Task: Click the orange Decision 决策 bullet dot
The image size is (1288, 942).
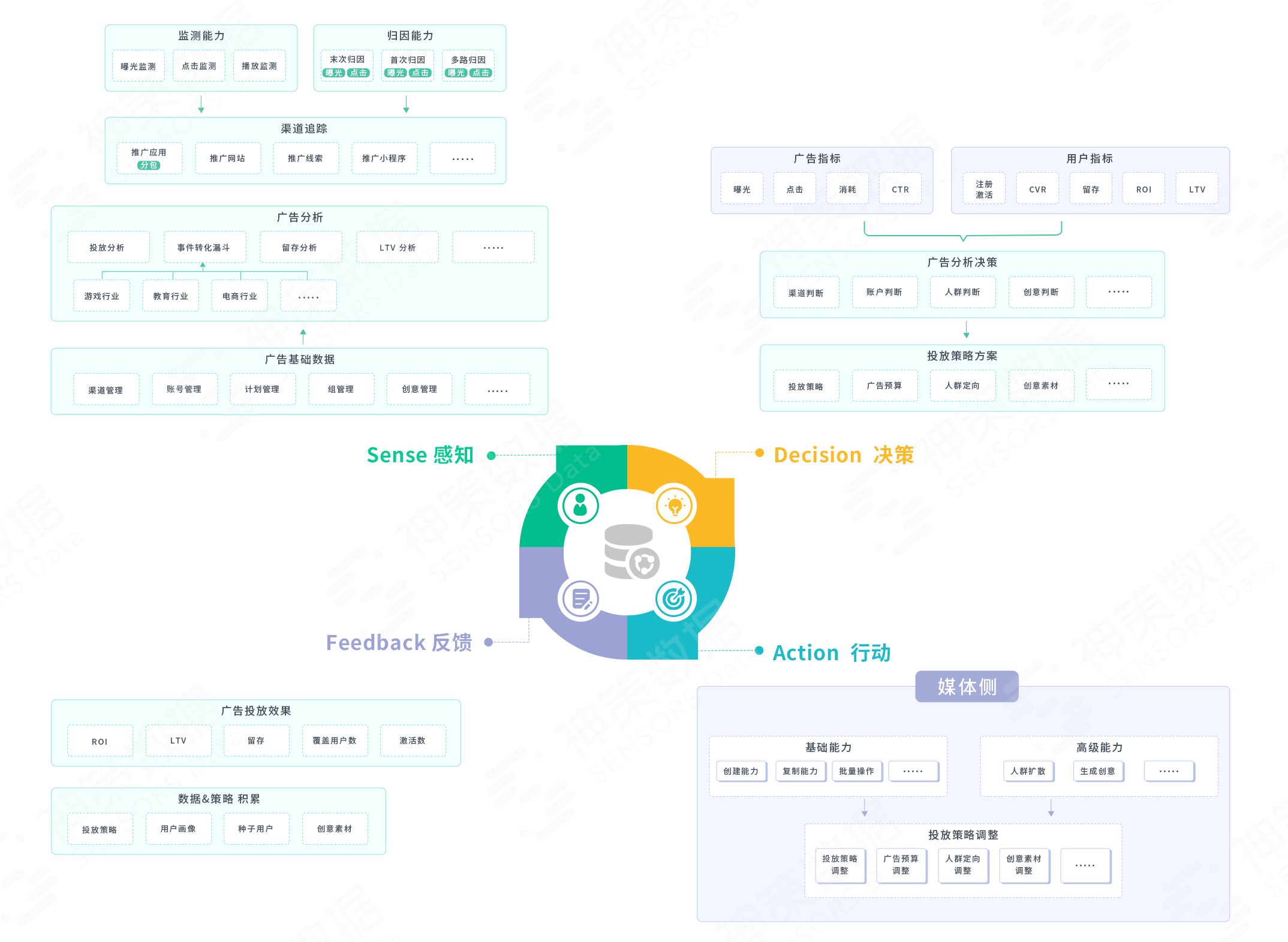Action: pyautogui.click(x=760, y=453)
